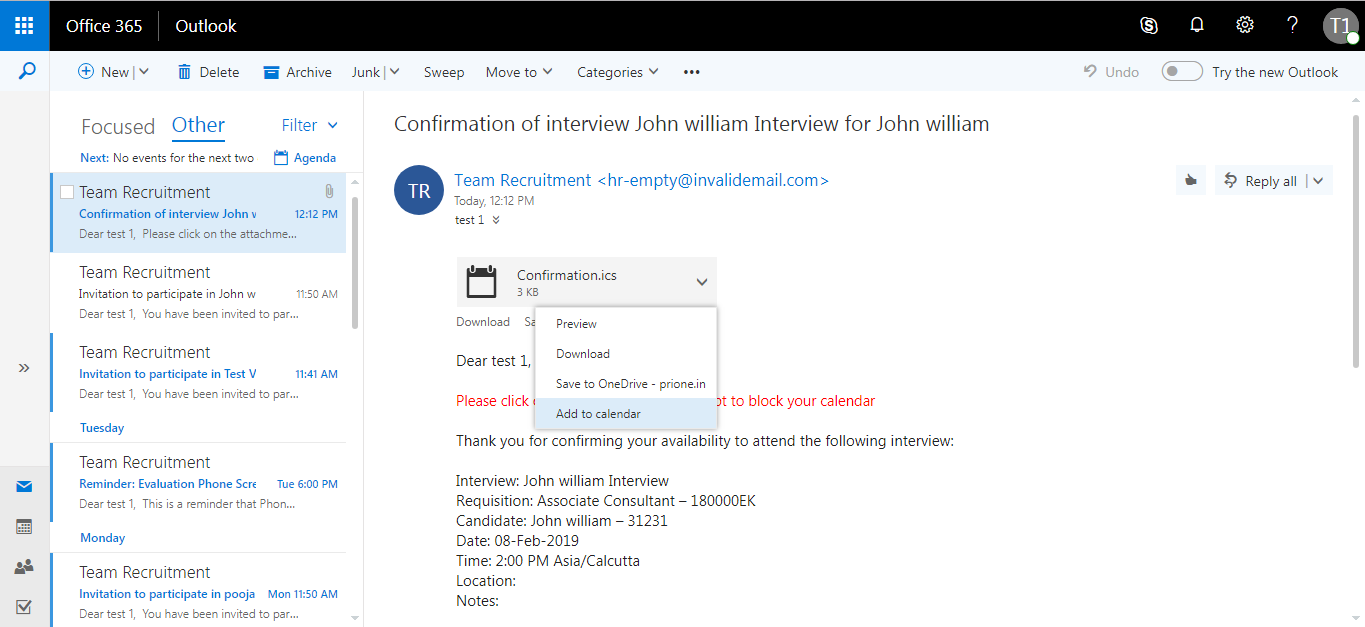The width and height of the screenshot is (1365, 627).
Task: Collapse the Confirmation.ics attachment menu chevron
Action: click(x=702, y=283)
